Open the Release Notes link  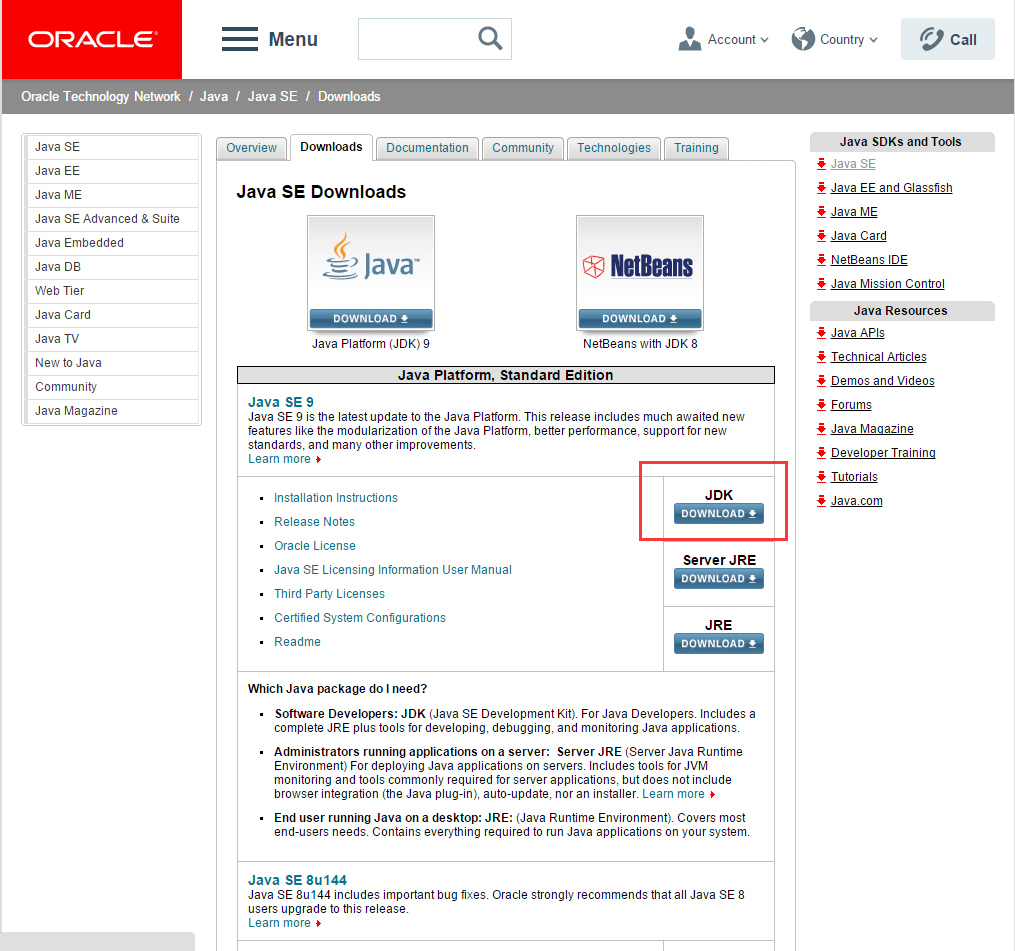[314, 522]
